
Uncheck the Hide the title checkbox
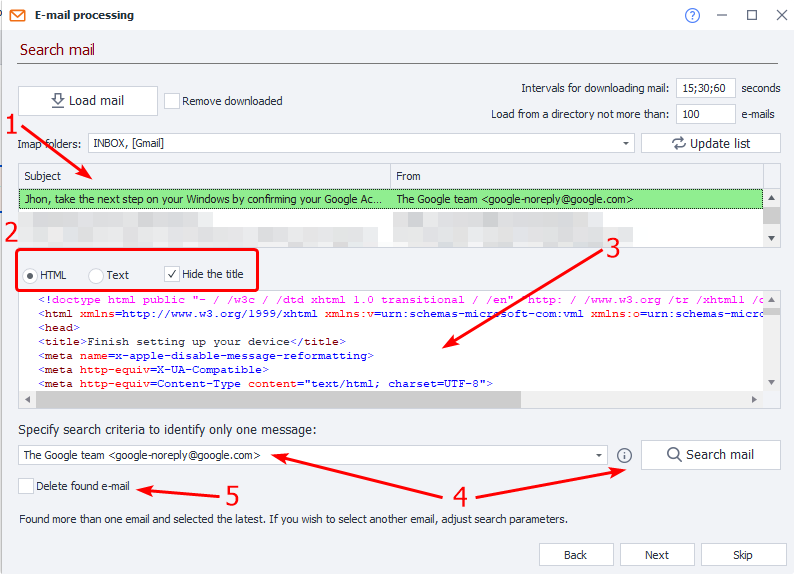172,275
